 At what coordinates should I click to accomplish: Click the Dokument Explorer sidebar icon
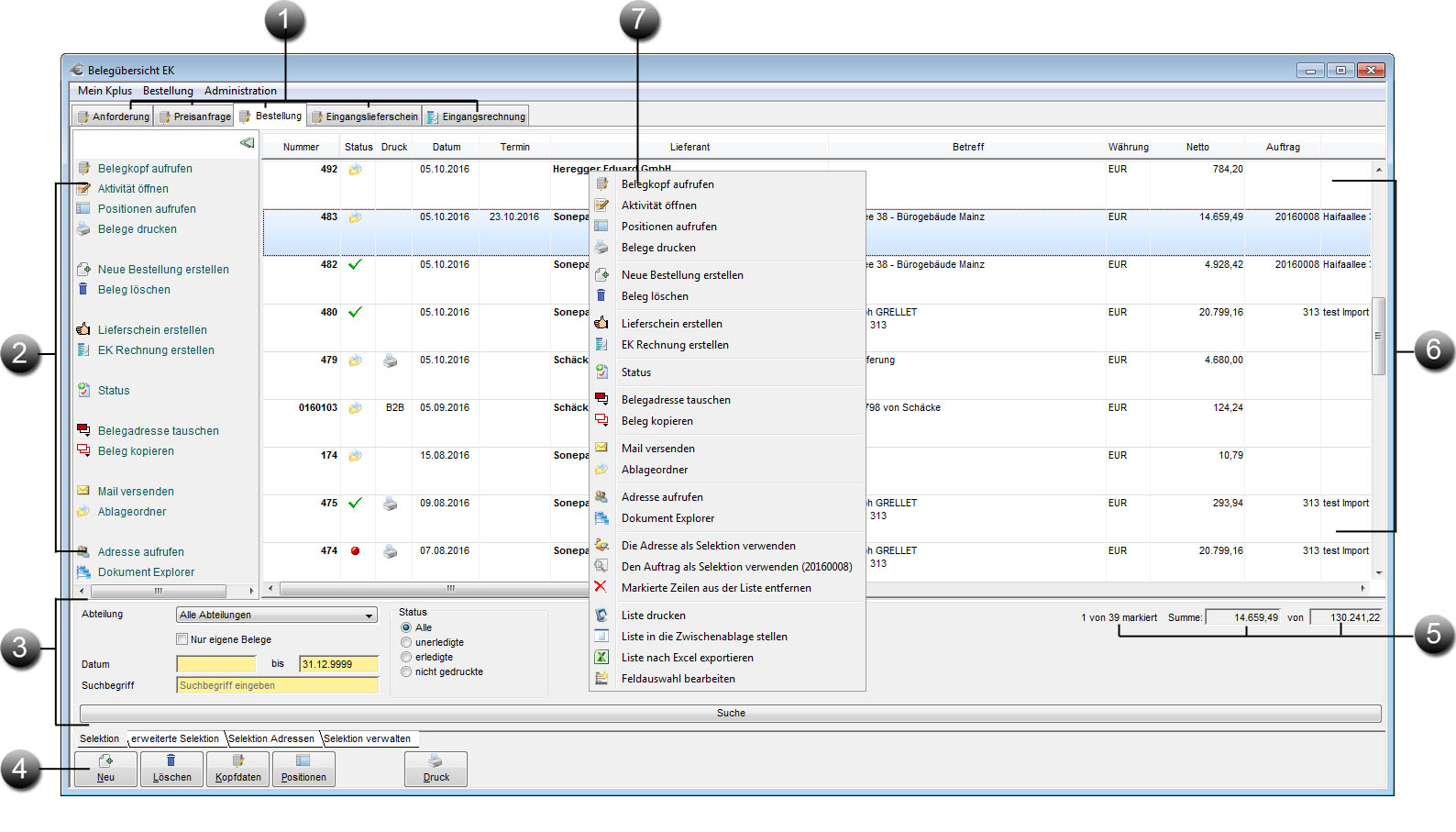click(x=83, y=571)
